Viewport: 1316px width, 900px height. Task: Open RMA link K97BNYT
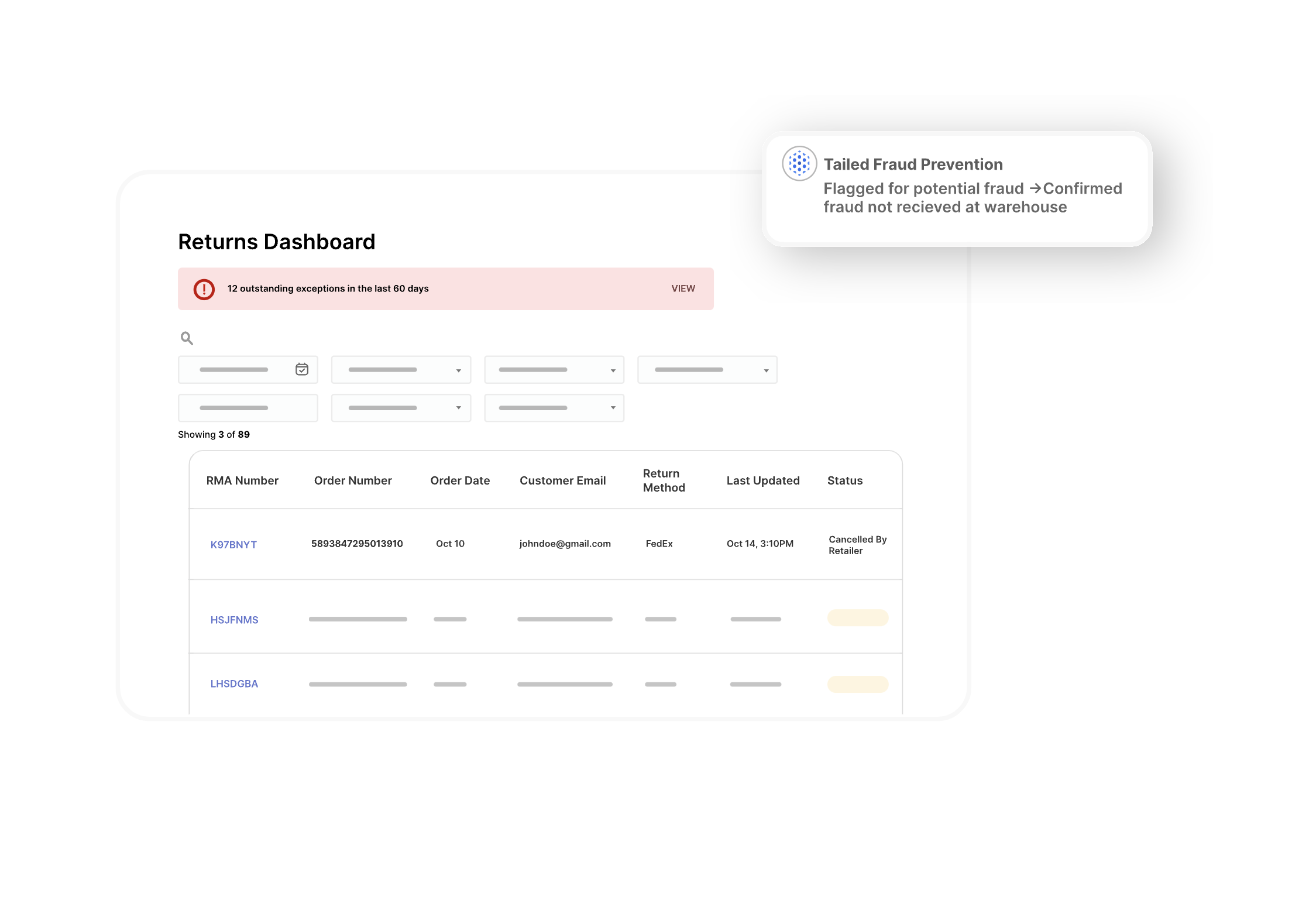(x=233, y=545)
